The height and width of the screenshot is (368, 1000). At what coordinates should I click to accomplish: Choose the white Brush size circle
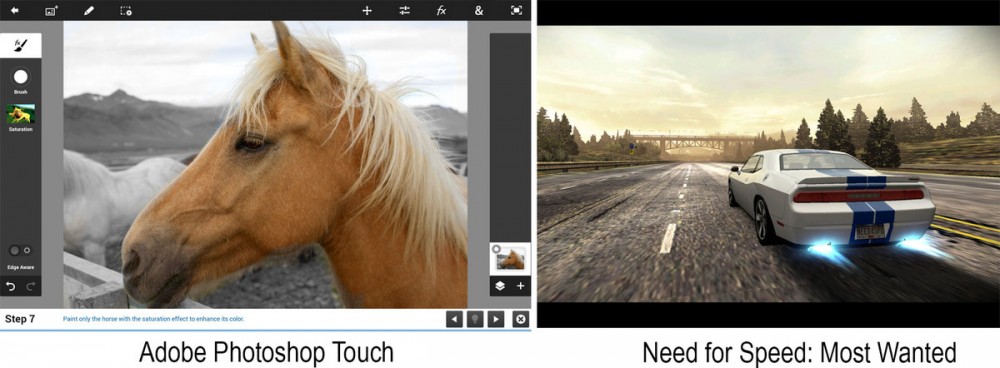coord(21,77)
